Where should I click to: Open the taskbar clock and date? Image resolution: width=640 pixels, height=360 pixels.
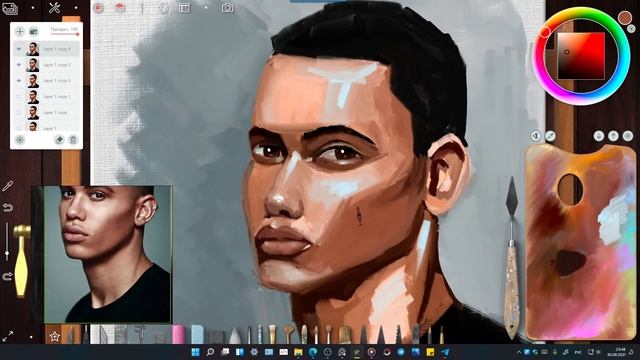tap(616, 352)
